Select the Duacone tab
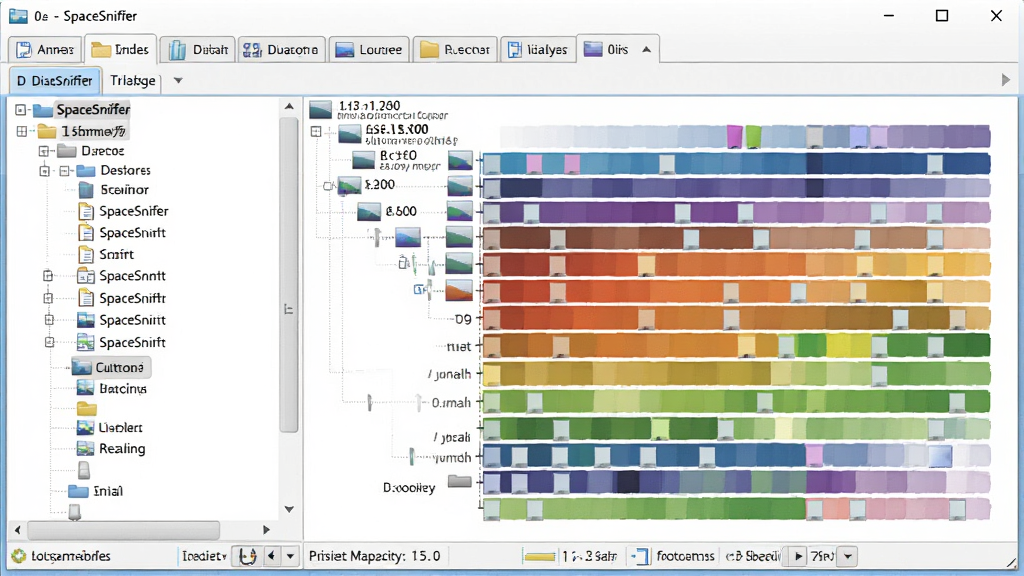 pyautogui.click(x=281, y=50)
